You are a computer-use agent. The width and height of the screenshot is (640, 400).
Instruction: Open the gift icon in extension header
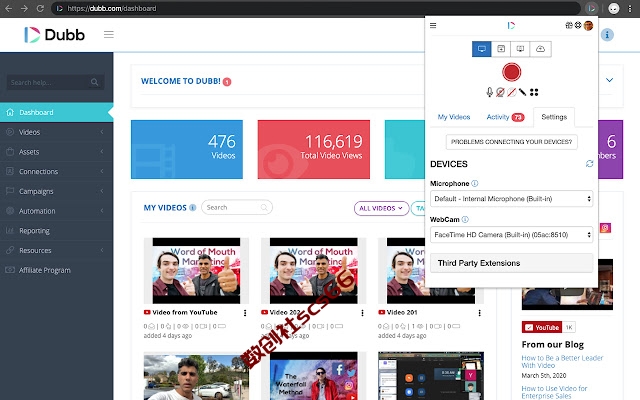[569, 25]
